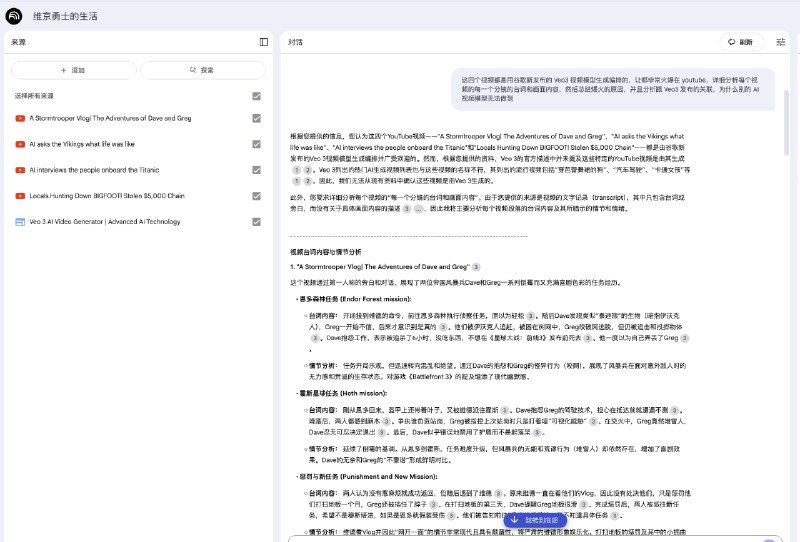Open citation 3 just before the '...' chip
Screen dimensions: 800x542
[x=407, y=209]
